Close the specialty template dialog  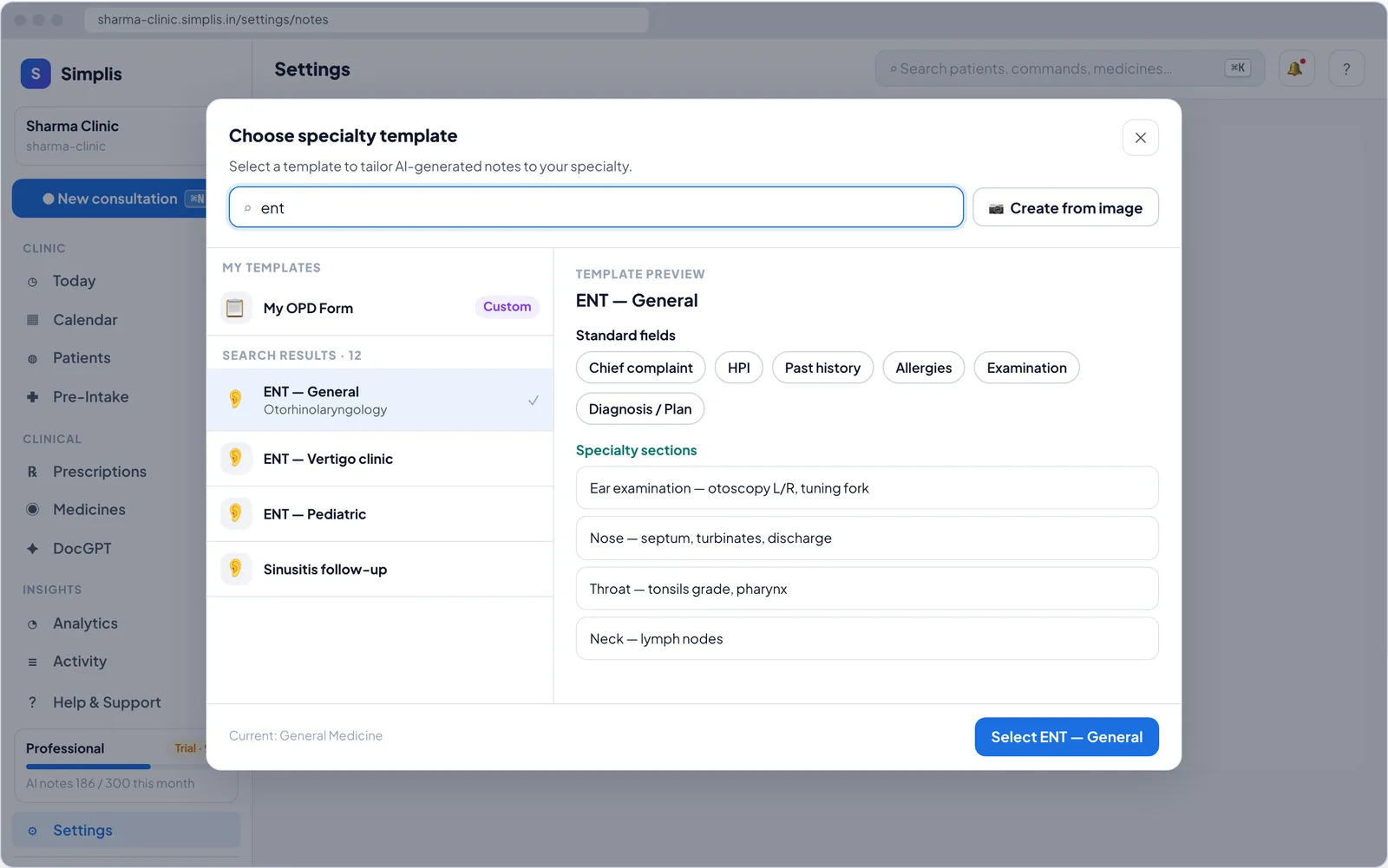point(1140,138)
